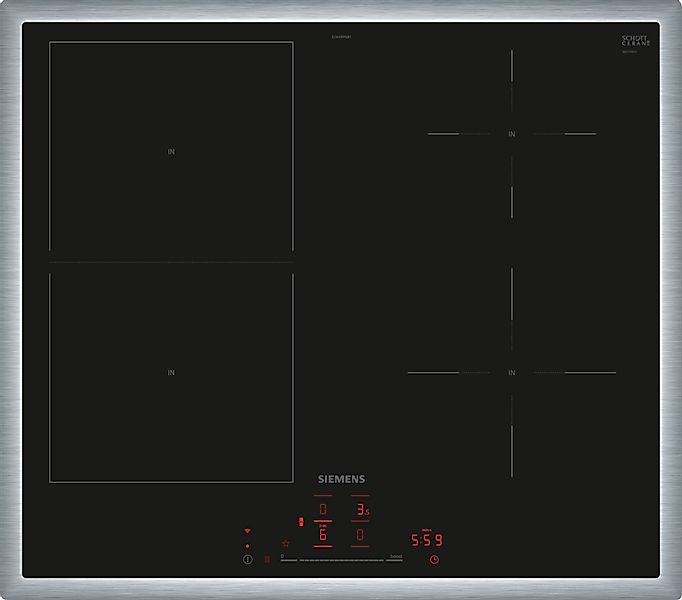682x600 pixels.
Task: Tap the red indicator dot below Wi-Fi
Action: pyautogui.click(x=247, y=546)
